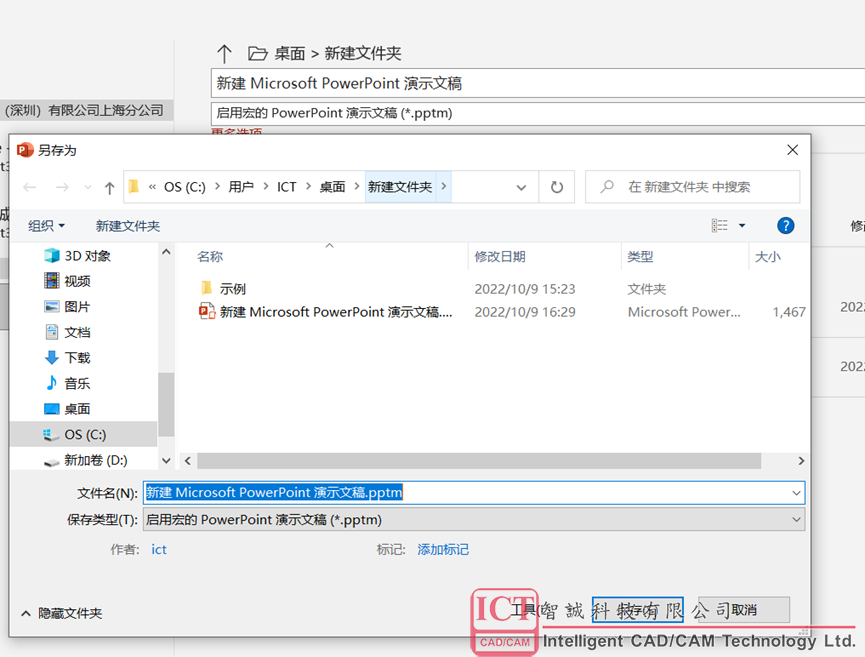Viewport: 865px width, 657px height.
Task: Click the horizontal scrollbar thumb in file list
Action: (479, 461)
